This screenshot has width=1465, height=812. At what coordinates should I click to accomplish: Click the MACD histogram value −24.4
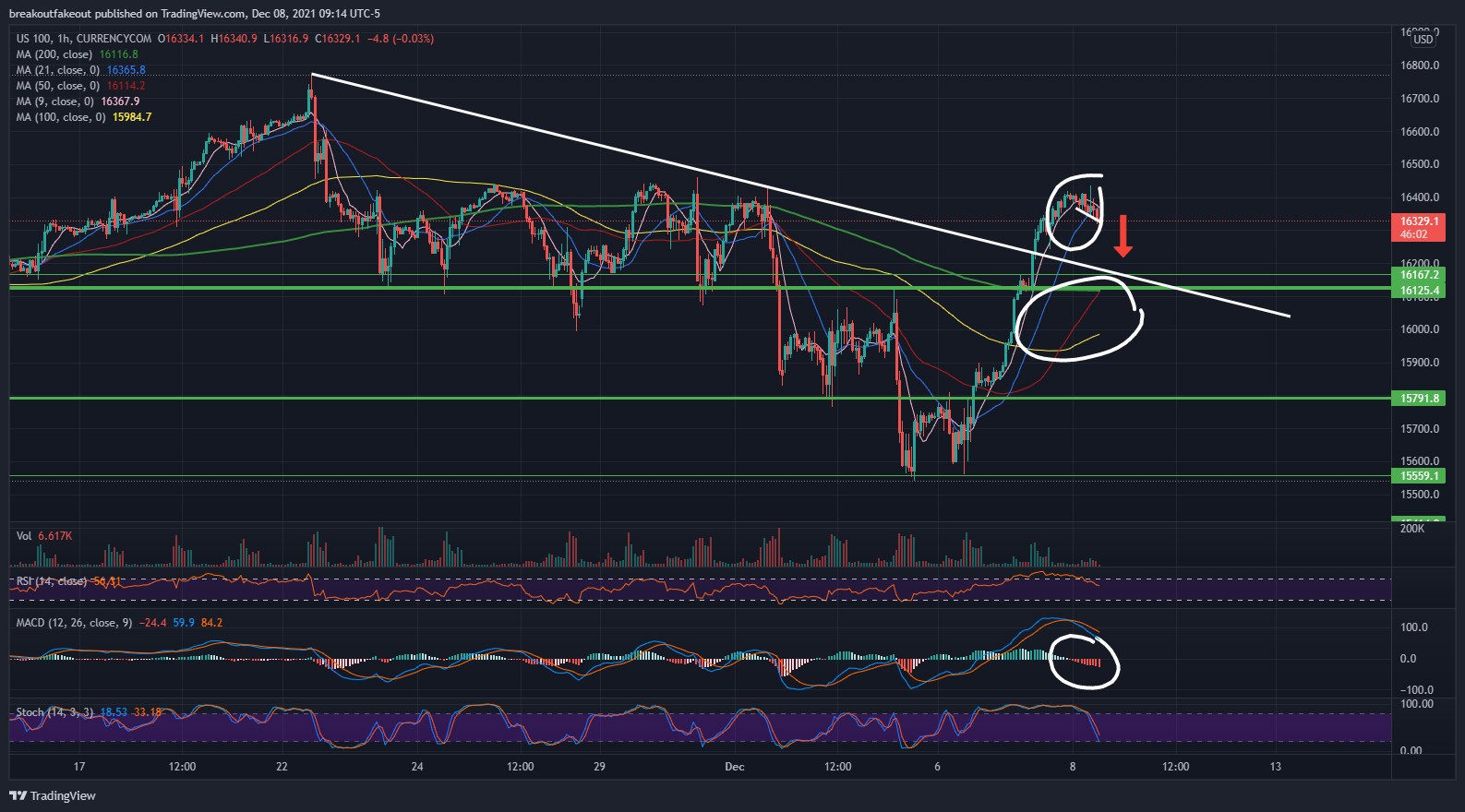[153, 623]
